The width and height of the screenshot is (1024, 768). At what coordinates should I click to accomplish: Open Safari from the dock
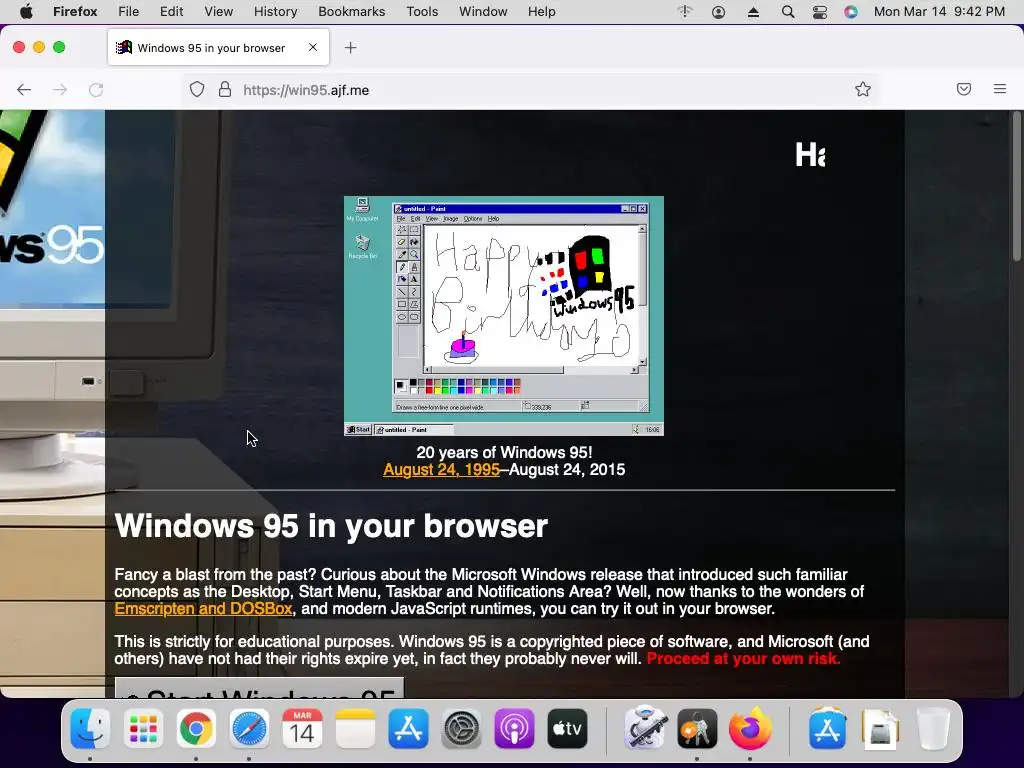249,728
